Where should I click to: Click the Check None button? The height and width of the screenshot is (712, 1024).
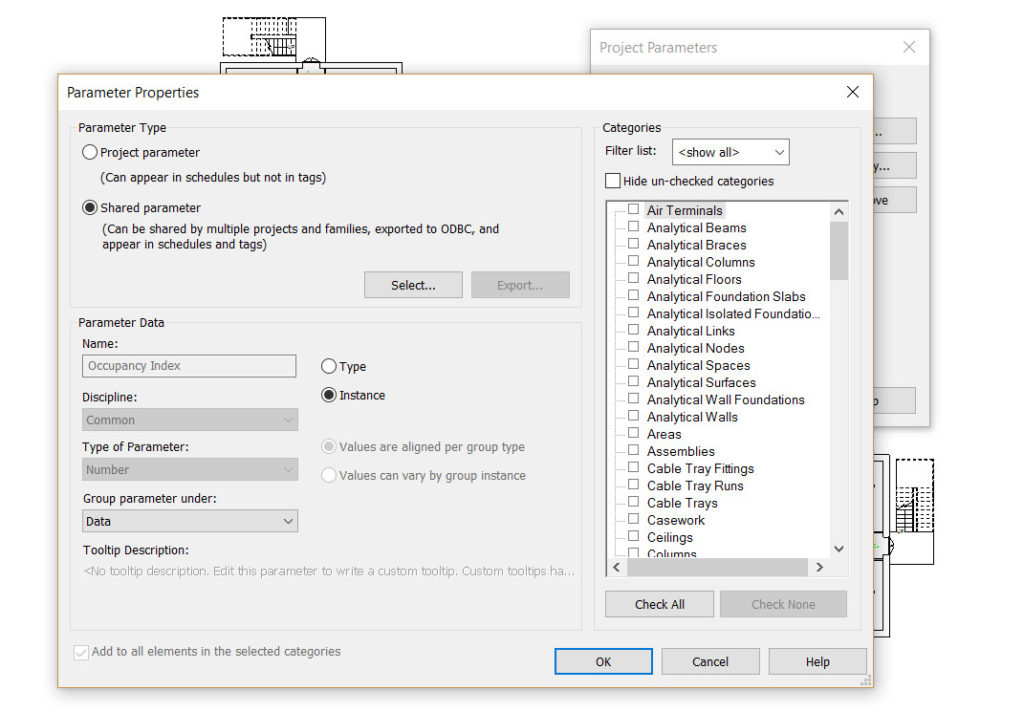point(783,604)
